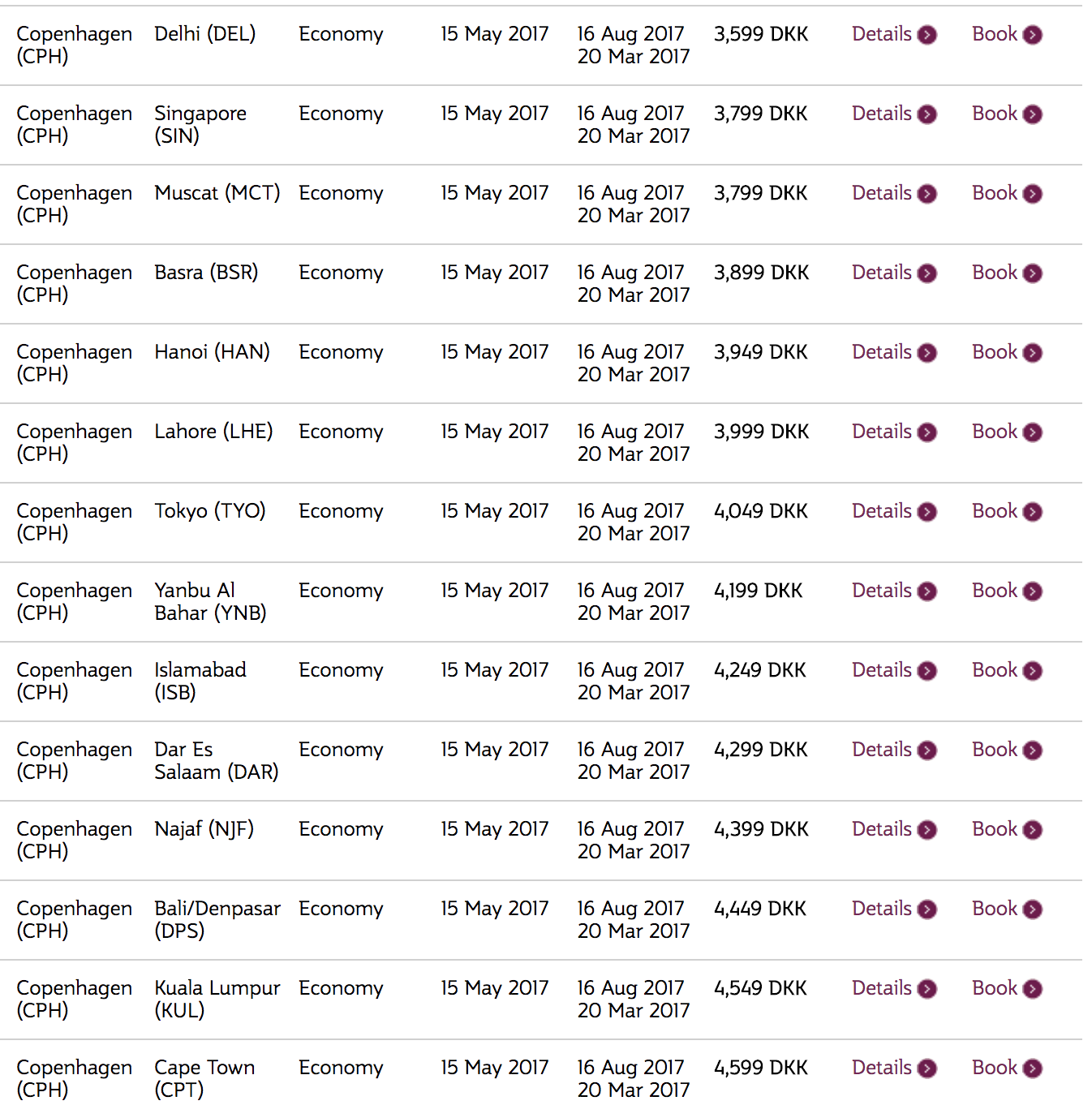Book the Bali/Denpasar flight

(995, 909)
